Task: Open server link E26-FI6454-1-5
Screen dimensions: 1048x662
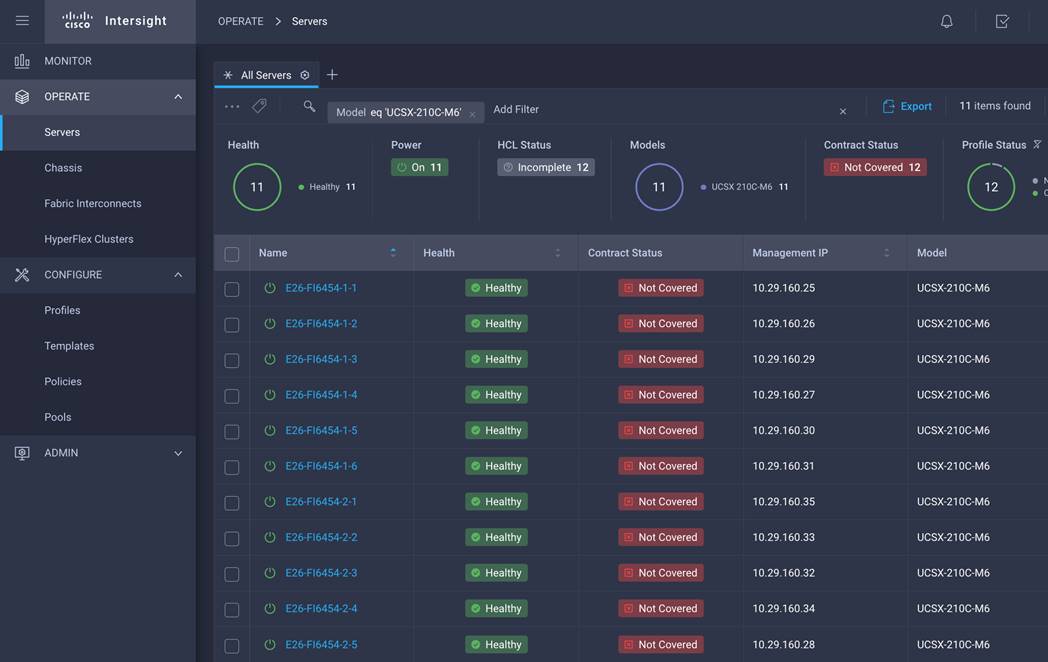Action: pyautogui.click(x=321, y=431)
